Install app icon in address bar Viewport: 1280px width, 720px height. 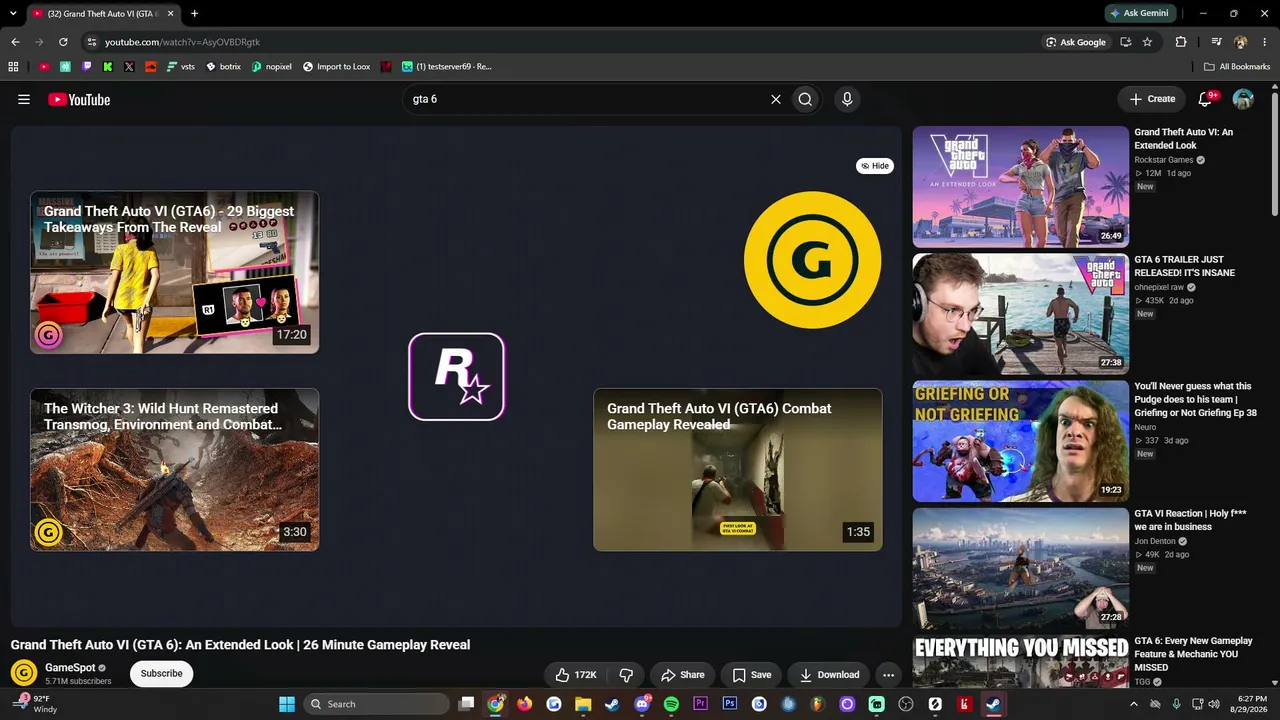(1126, 42)
